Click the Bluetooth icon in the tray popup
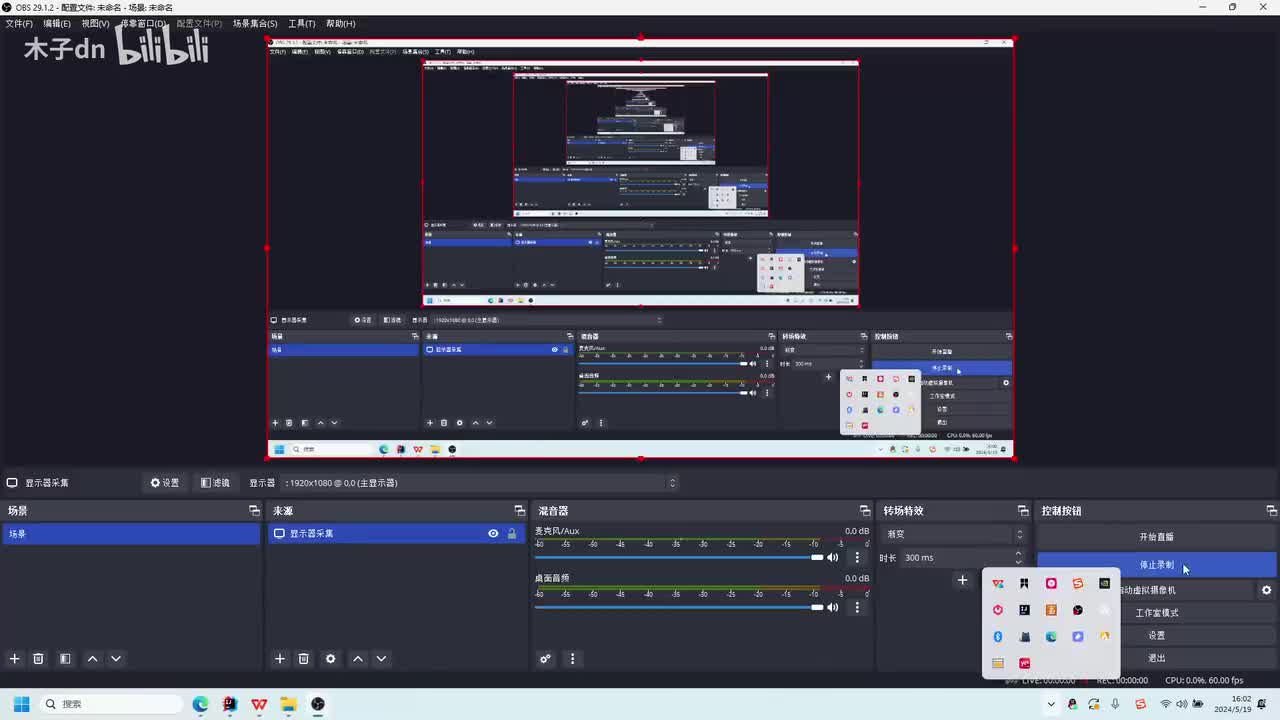Viewport: 1280px width, 720px height. 998,637
